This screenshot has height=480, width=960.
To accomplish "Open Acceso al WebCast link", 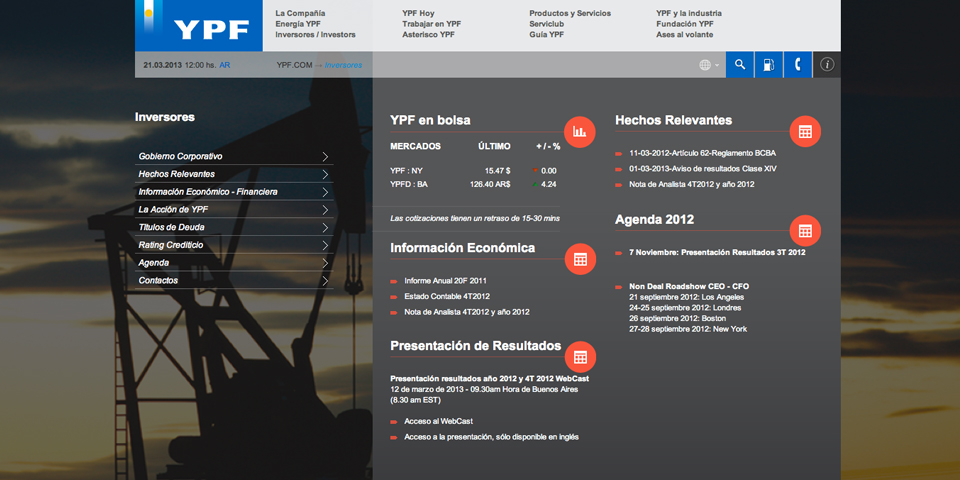I will (438, 421).
